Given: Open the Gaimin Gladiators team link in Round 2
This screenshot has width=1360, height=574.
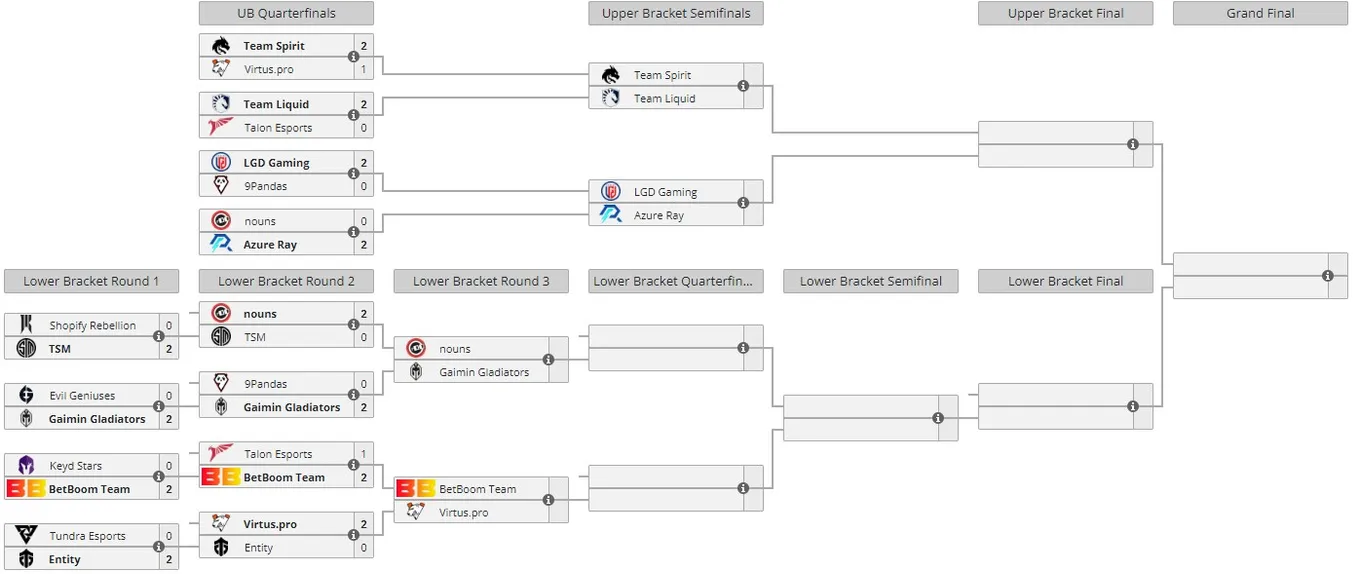Looking at the screenshot, I should click(292, 407).
